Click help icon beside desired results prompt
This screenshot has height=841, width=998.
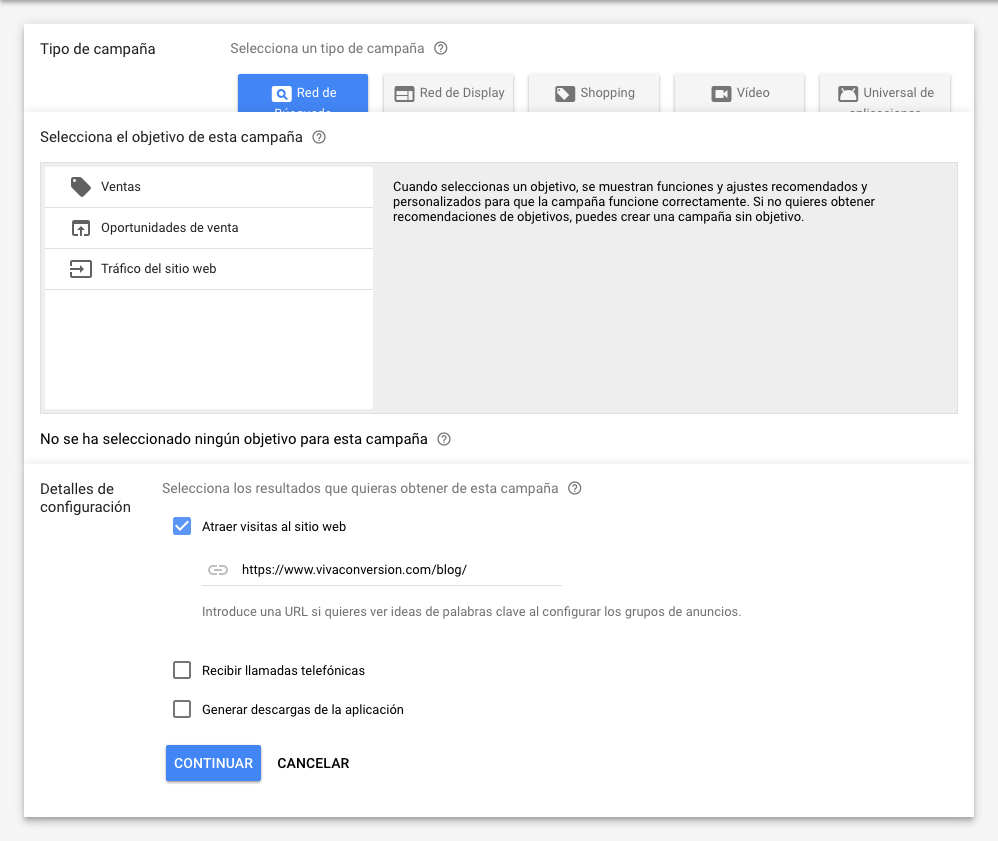pos(574,489)
